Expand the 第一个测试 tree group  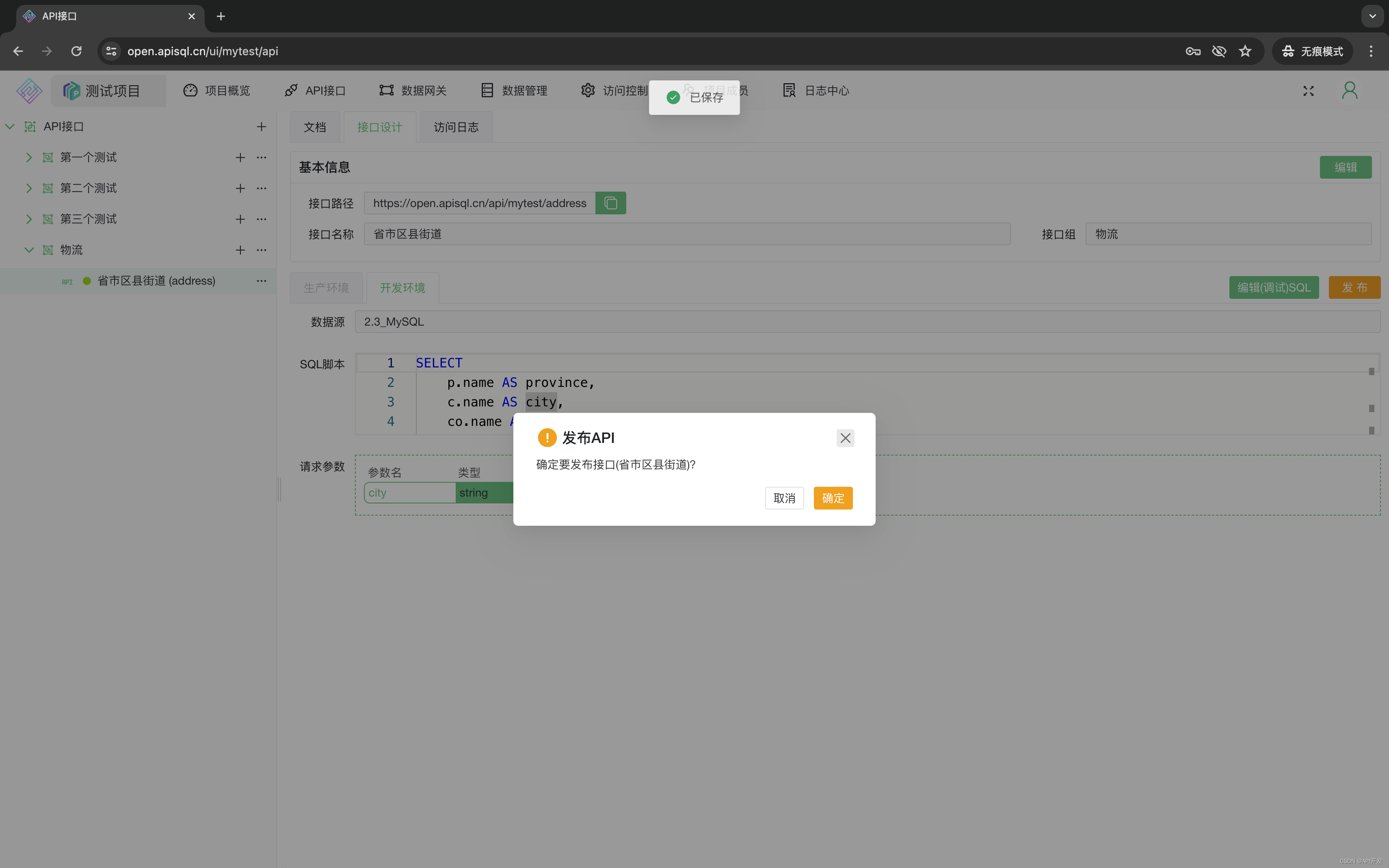tap(29, 157)
